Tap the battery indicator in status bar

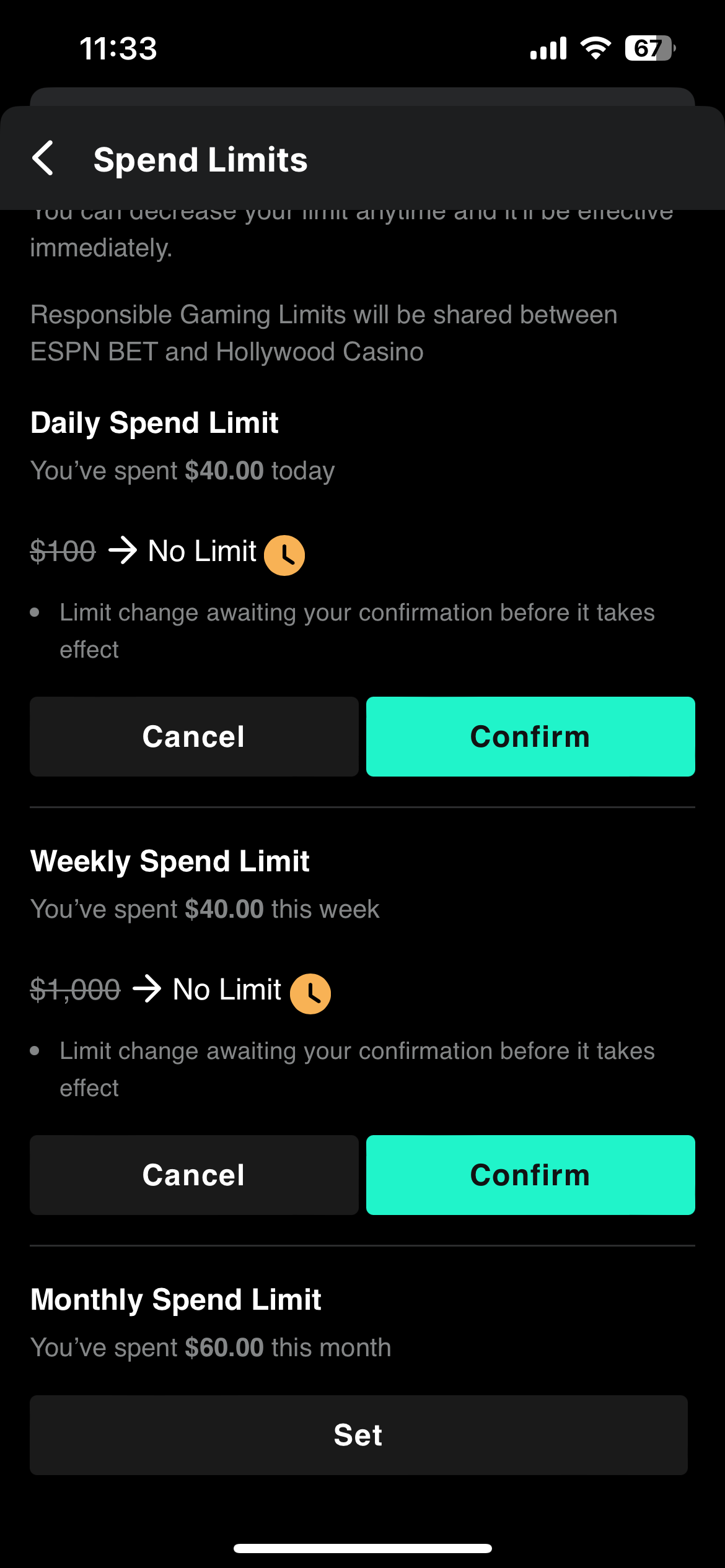649,48
